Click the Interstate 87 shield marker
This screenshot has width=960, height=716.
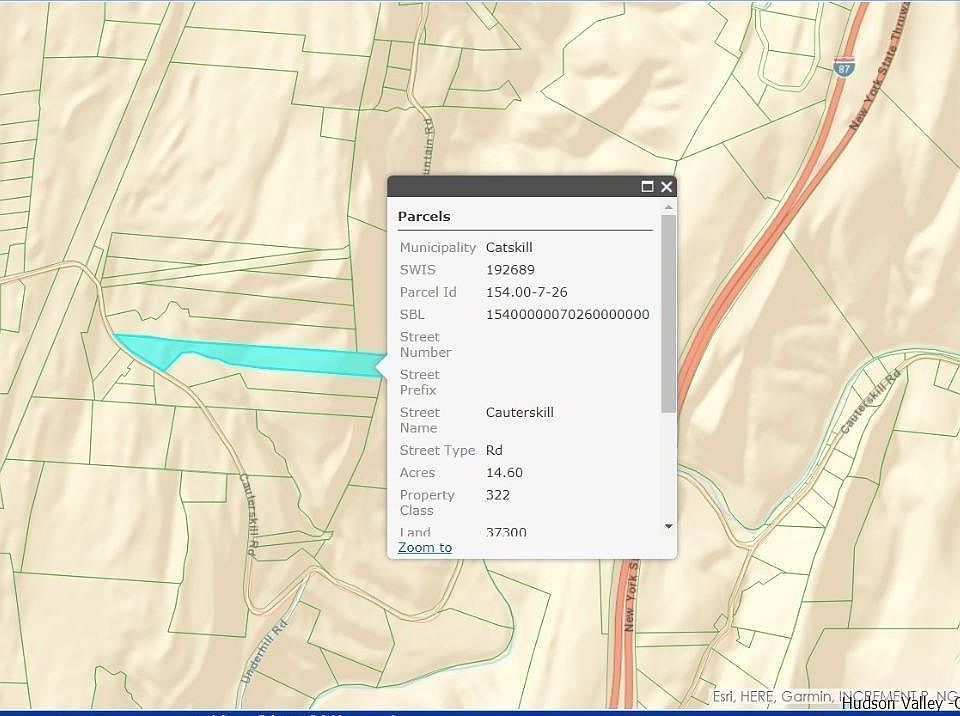coord(843,67)
